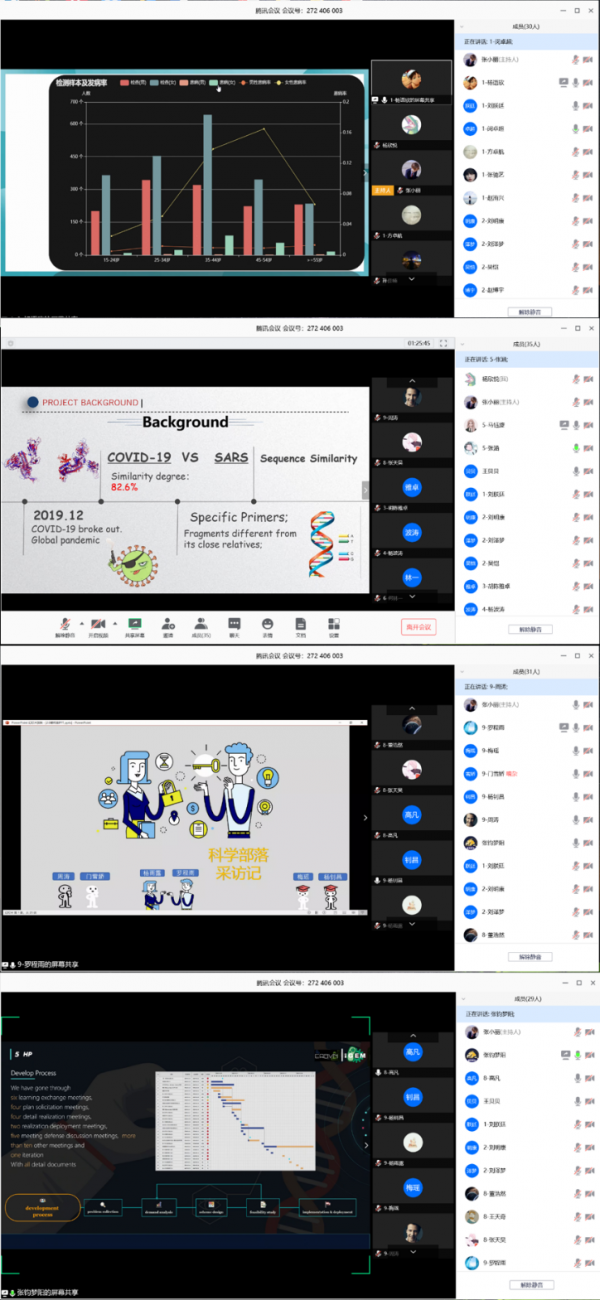The width and height of the screenshot is (600, 1300).
Task: Click 张小丽 avatar in the 29-member list
Action: click(x=470, y=1032)
